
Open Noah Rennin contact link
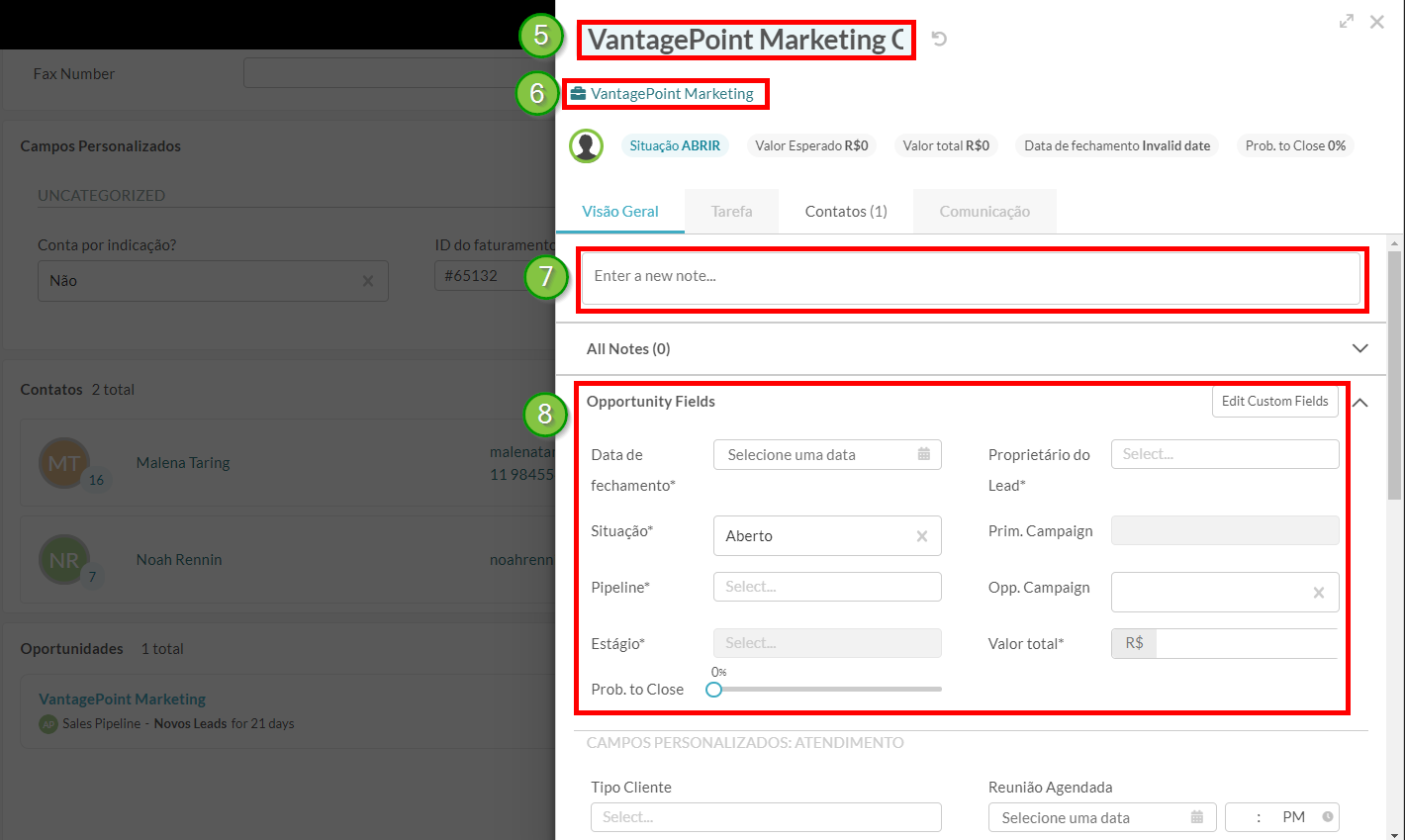[x=179, y=559]
